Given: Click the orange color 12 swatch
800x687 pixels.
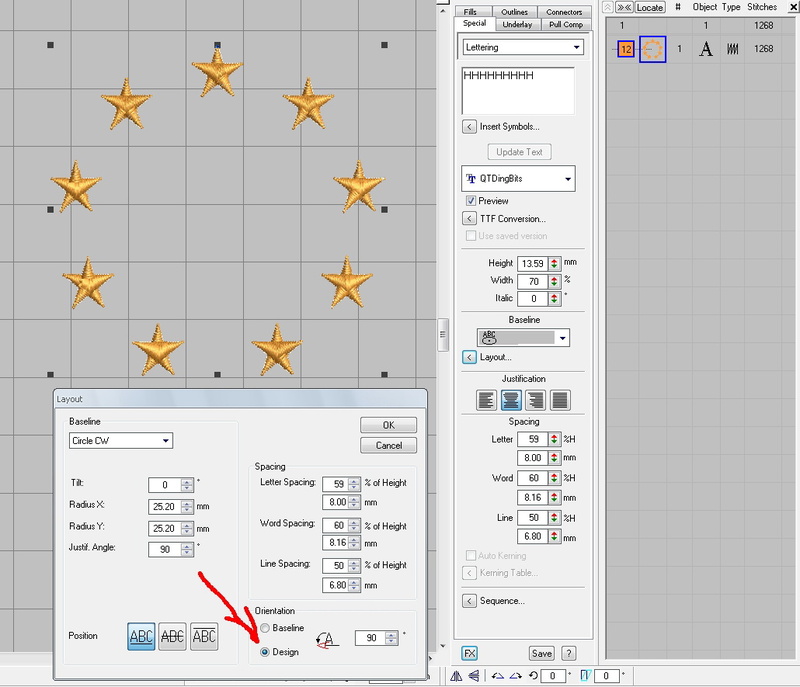Looking at the screenshot, I should 626,48.
